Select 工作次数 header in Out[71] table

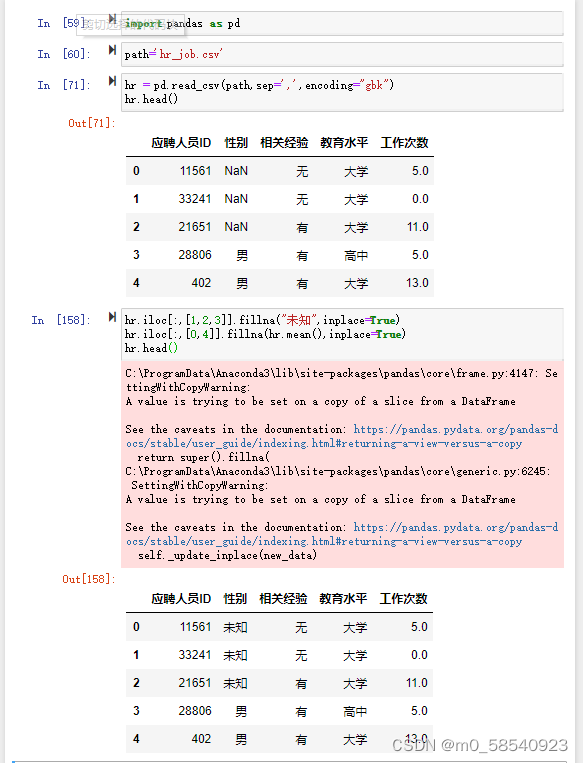[x=404, y=143]
